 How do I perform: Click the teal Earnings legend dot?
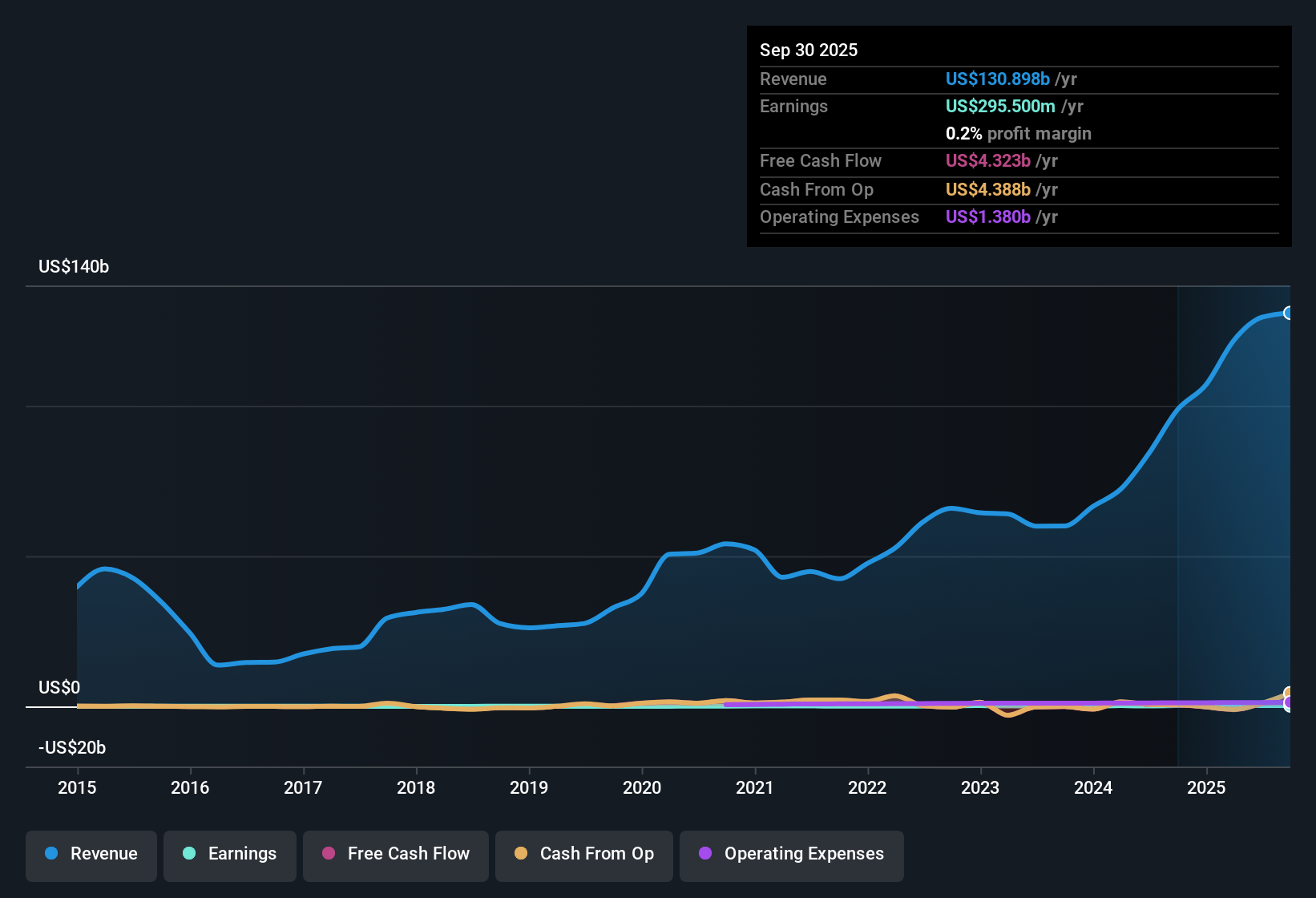[189, 854]
